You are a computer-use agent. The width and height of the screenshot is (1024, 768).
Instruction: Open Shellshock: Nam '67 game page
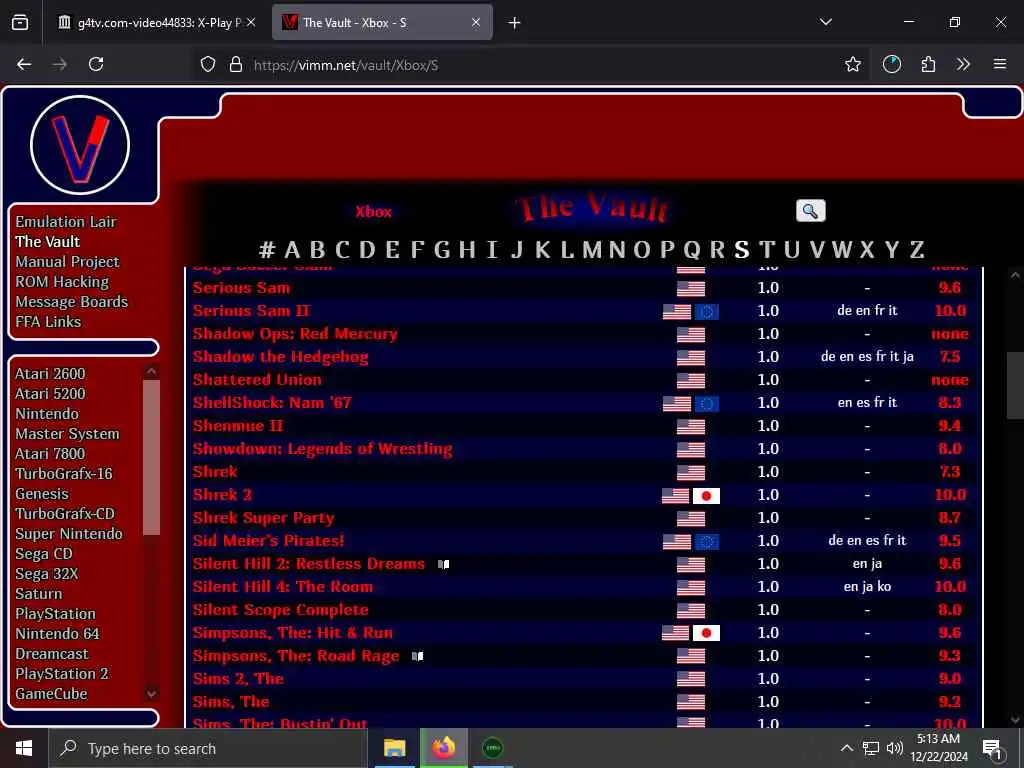[272, 403]
